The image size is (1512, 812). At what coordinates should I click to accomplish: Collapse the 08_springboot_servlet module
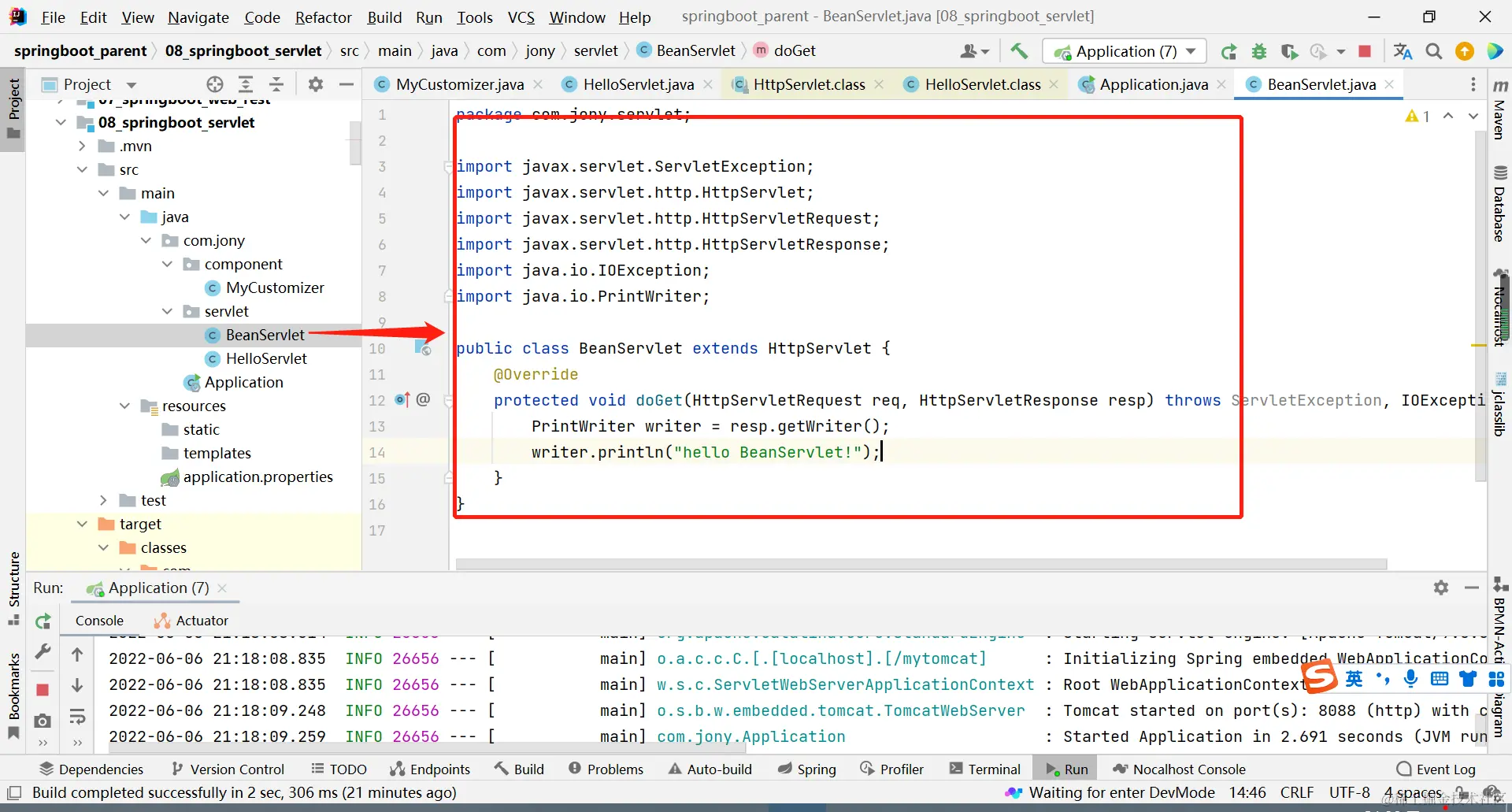(61, 122)
